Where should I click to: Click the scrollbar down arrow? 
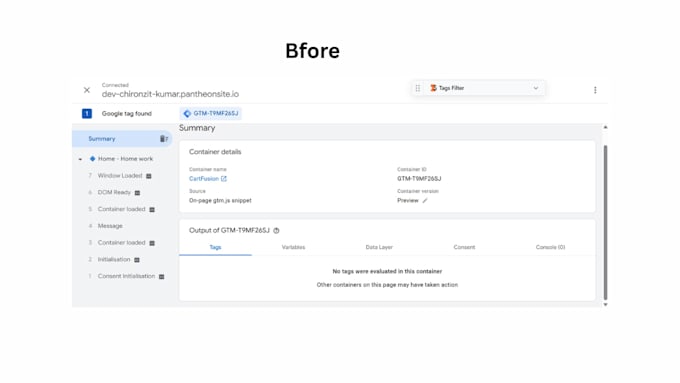click(x=605, y=304)
